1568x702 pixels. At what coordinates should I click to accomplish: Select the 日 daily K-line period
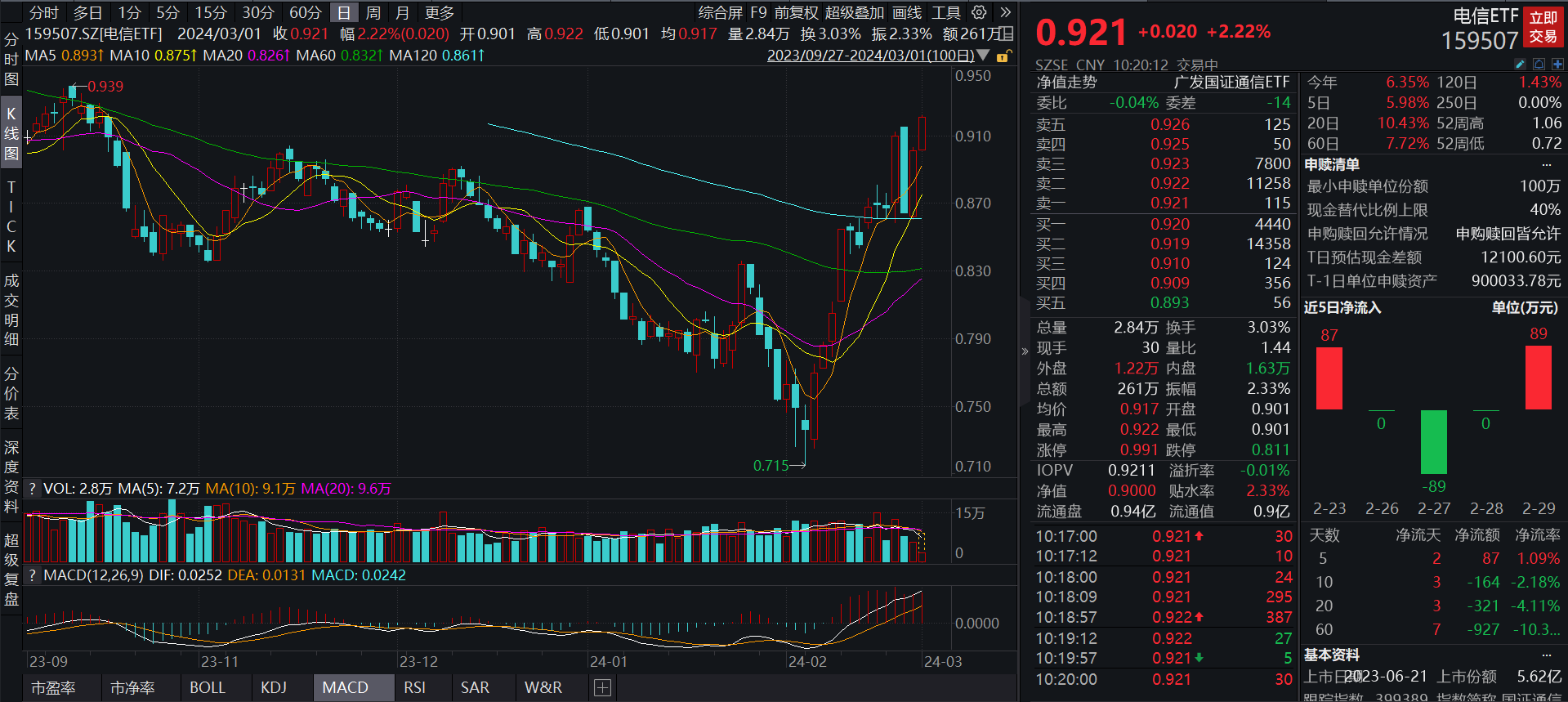(x=344, y=12)
